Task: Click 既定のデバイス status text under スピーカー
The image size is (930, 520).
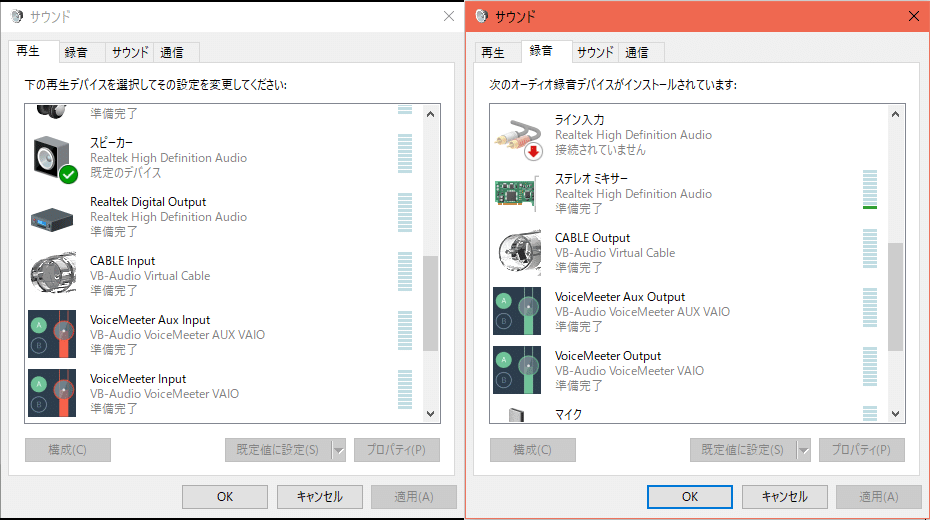Action: tap(126, 173)
